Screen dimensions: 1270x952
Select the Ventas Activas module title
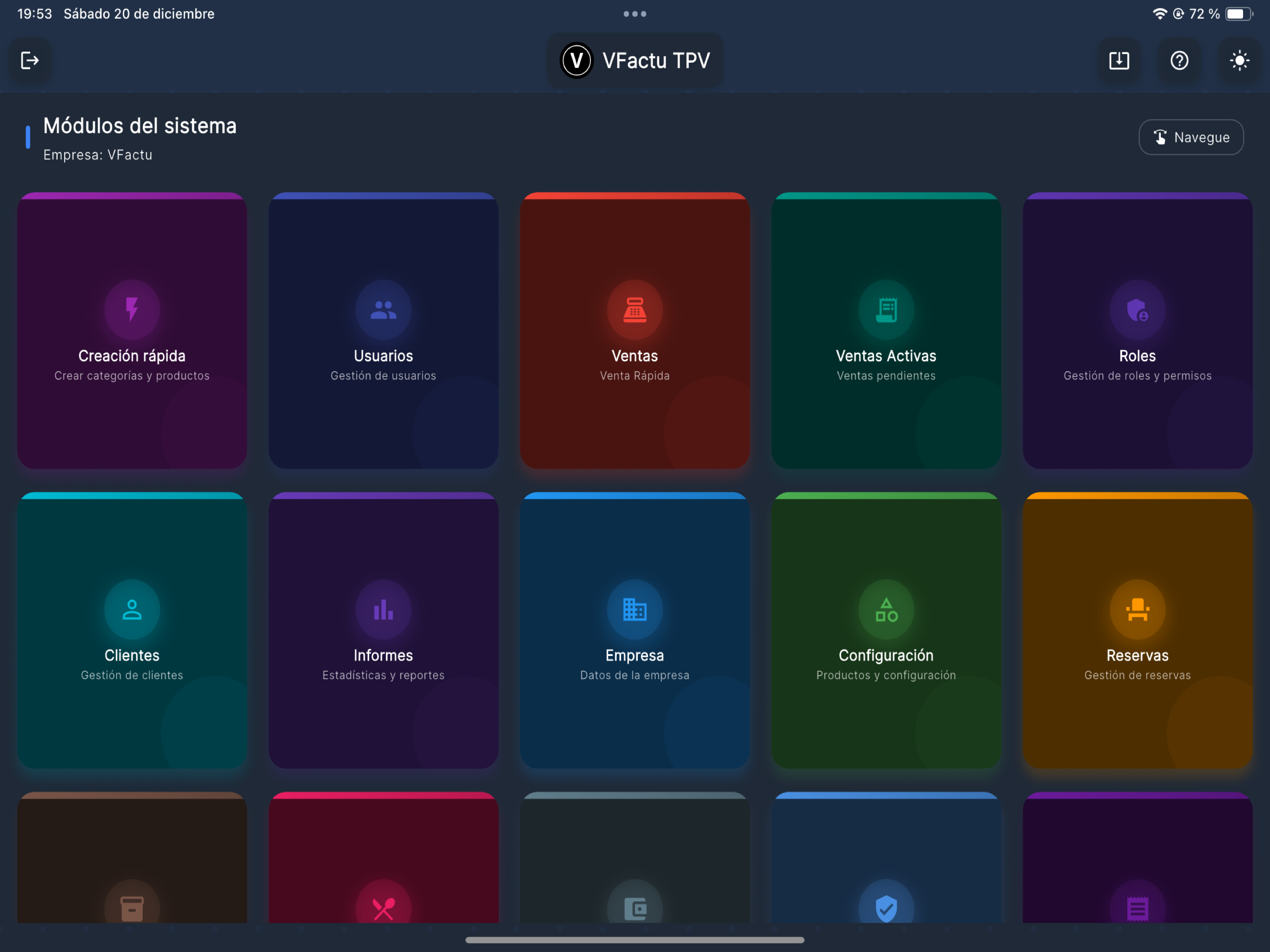pyautogui.click(x=886, y=356)
